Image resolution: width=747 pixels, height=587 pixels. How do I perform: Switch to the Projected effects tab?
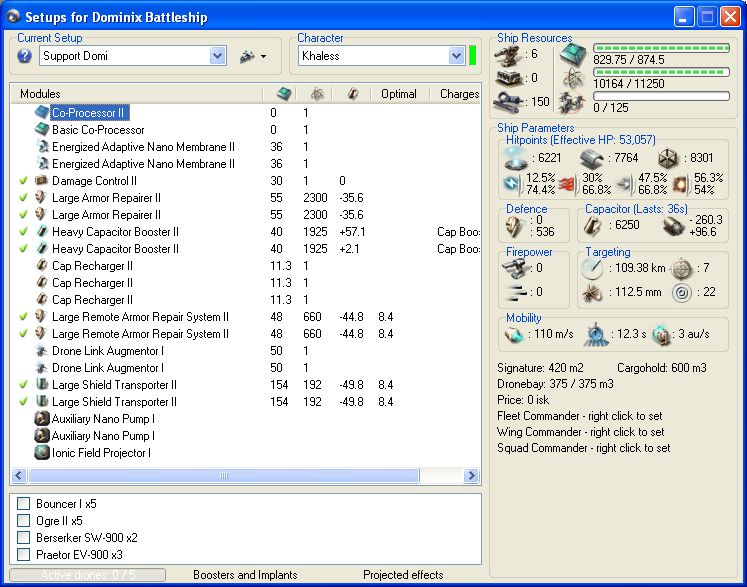click(x=403, y=575)
